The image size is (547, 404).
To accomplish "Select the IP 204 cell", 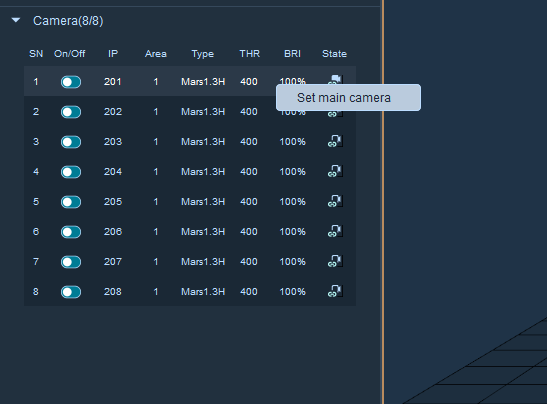I will [113, 172].
